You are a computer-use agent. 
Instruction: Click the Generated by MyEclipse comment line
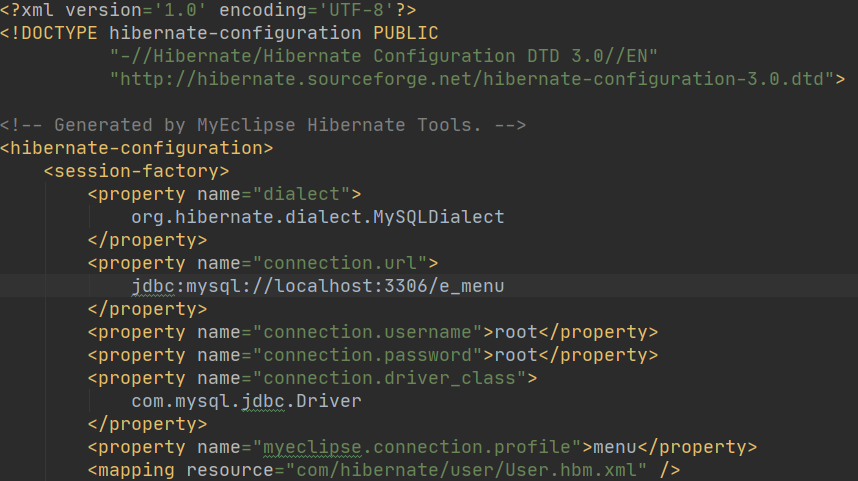point(263,125)
